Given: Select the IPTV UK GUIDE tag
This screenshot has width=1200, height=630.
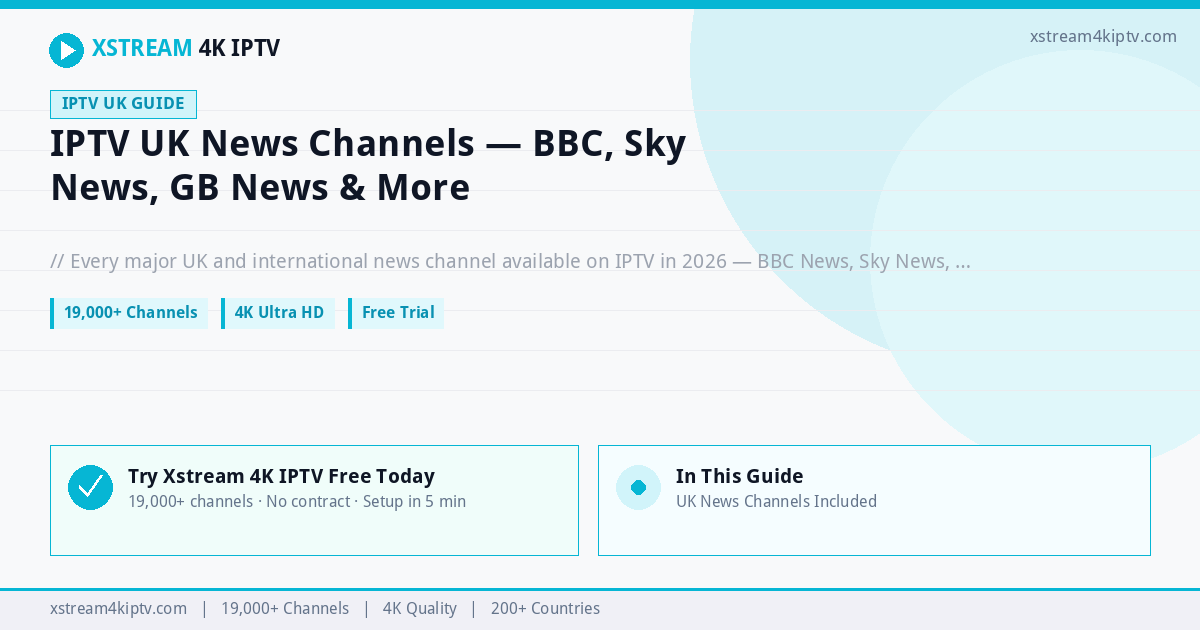Looking at the screenshot, I should tap(123, 104).
